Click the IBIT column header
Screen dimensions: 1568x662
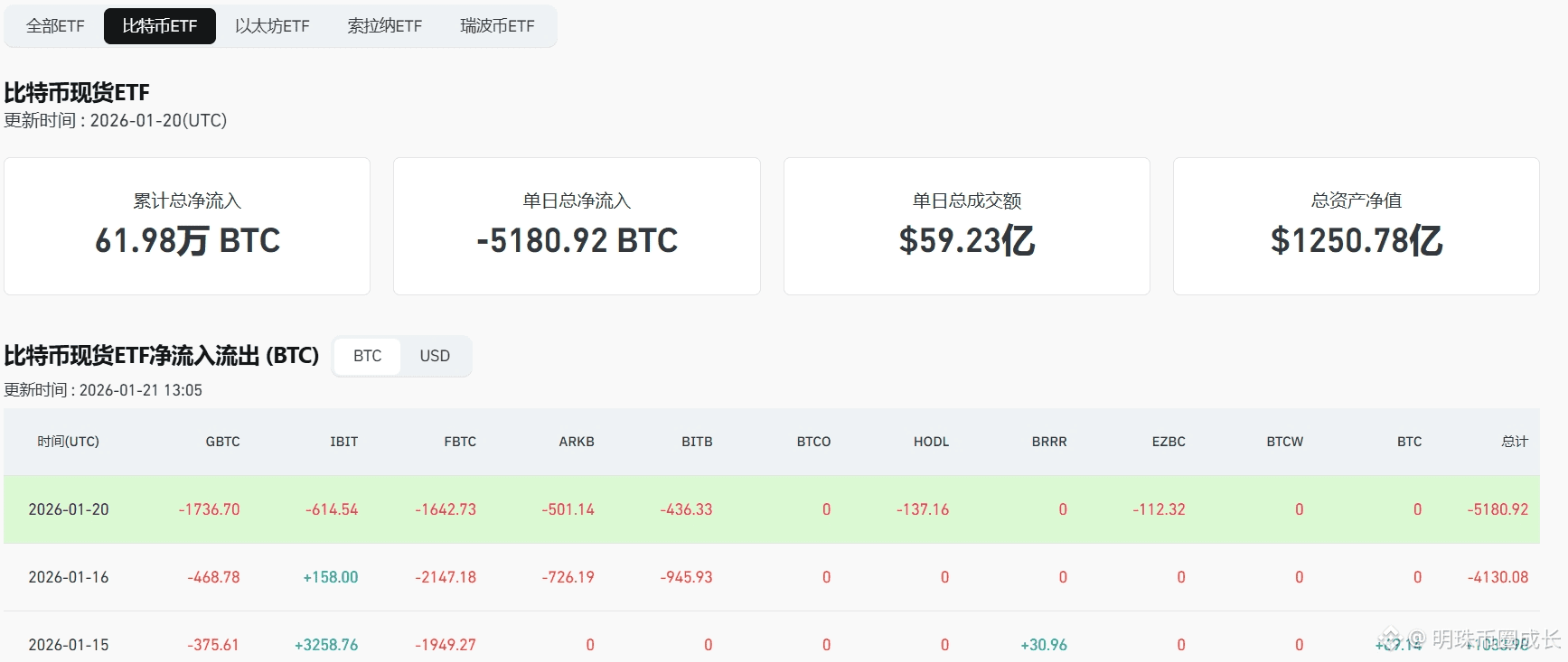coord(344,442)
